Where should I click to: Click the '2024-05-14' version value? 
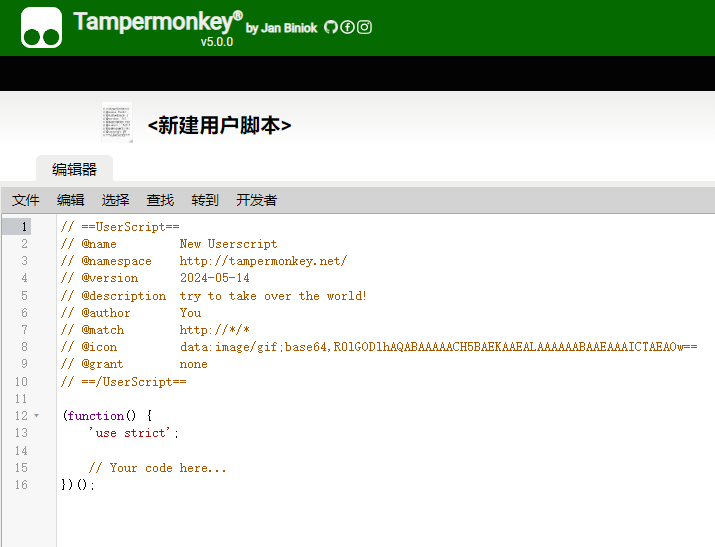214,278
